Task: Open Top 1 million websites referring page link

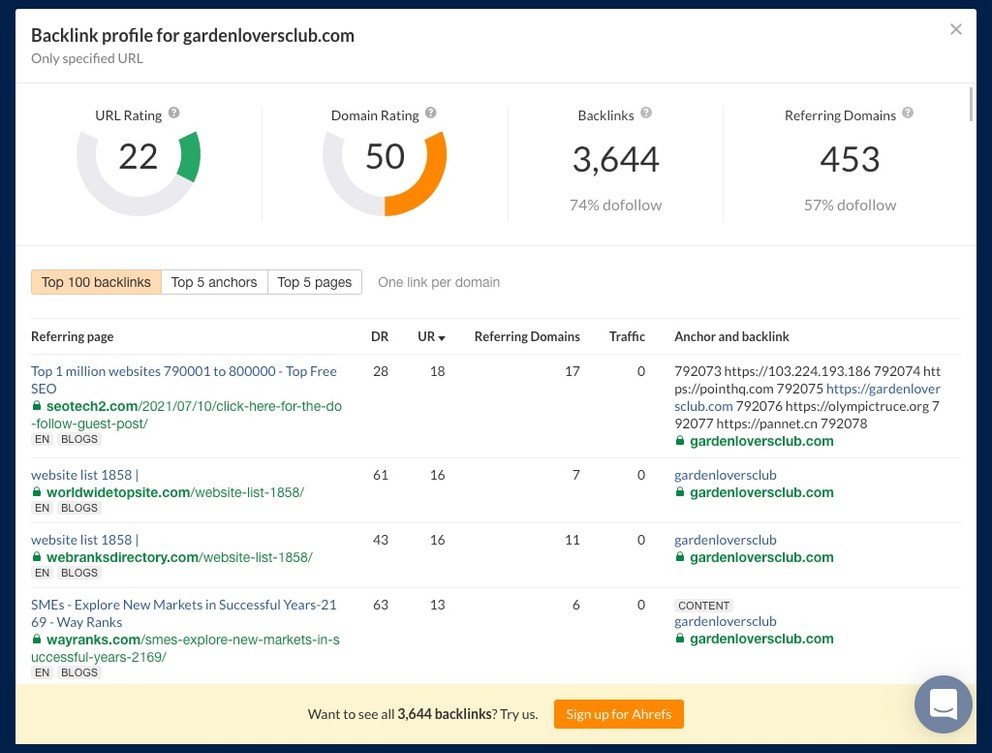Action: [x=183, y=380]
